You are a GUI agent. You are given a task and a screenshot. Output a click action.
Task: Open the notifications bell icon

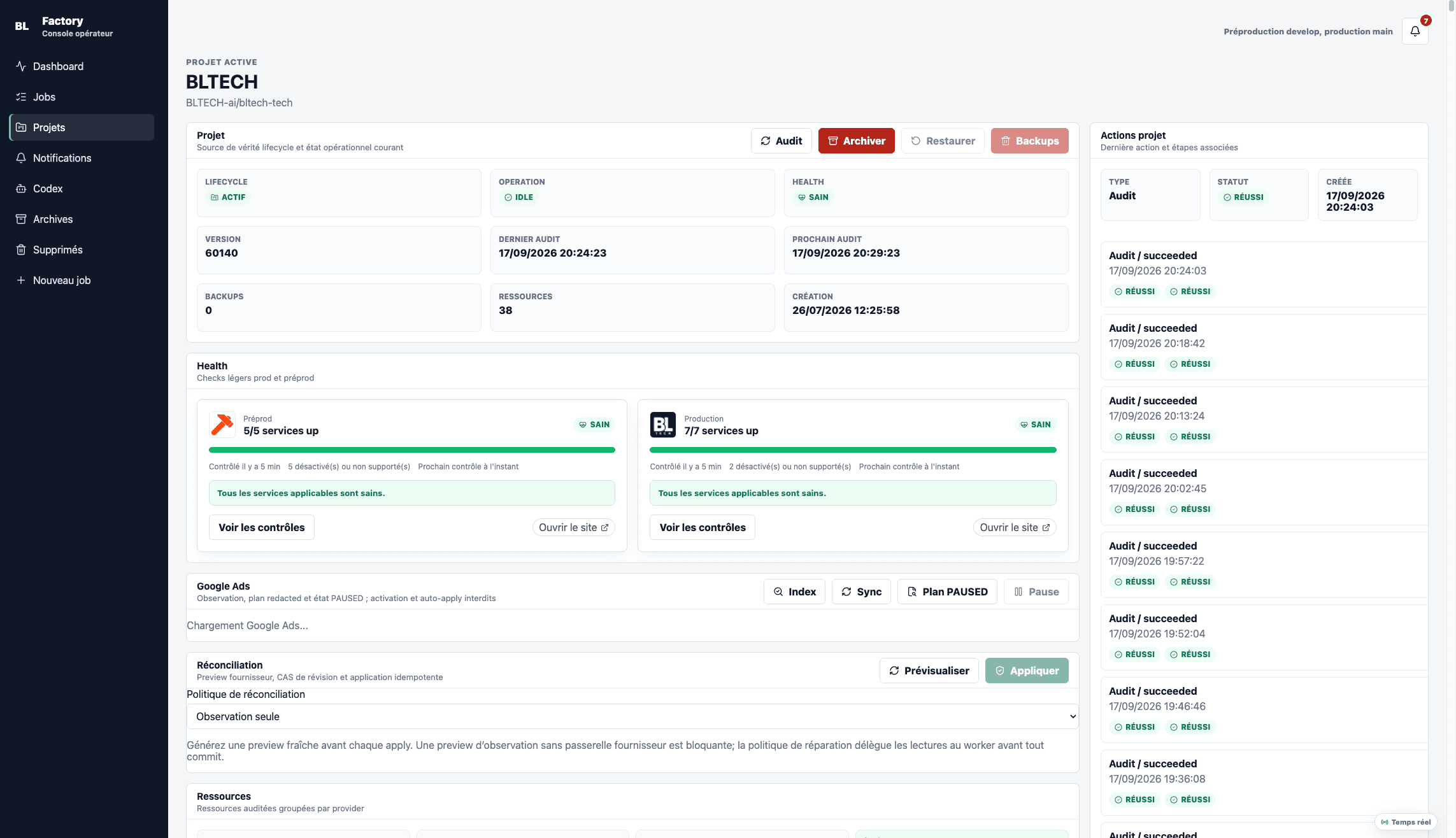coord(1415,31)
